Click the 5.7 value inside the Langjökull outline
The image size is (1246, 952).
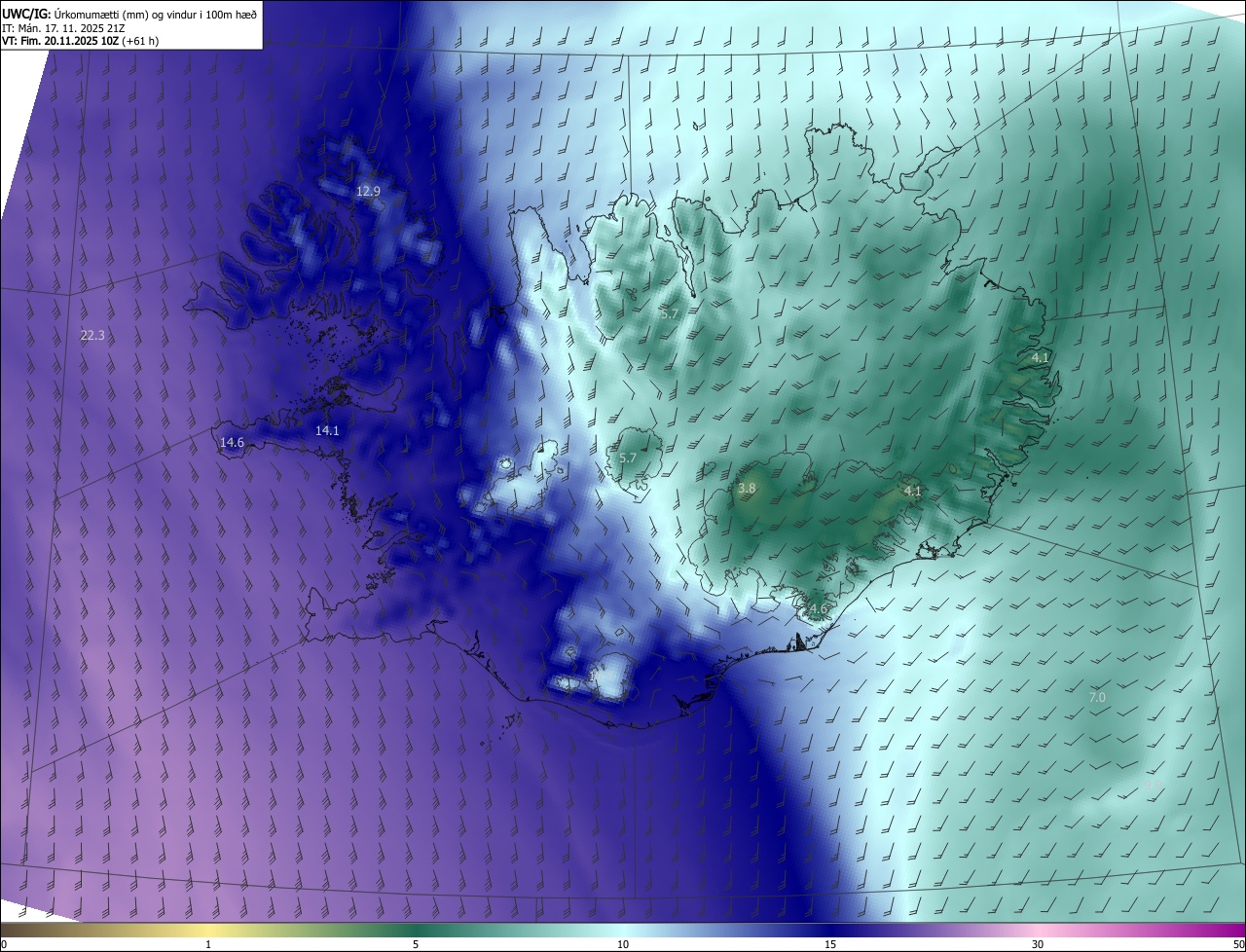point(628,458)
